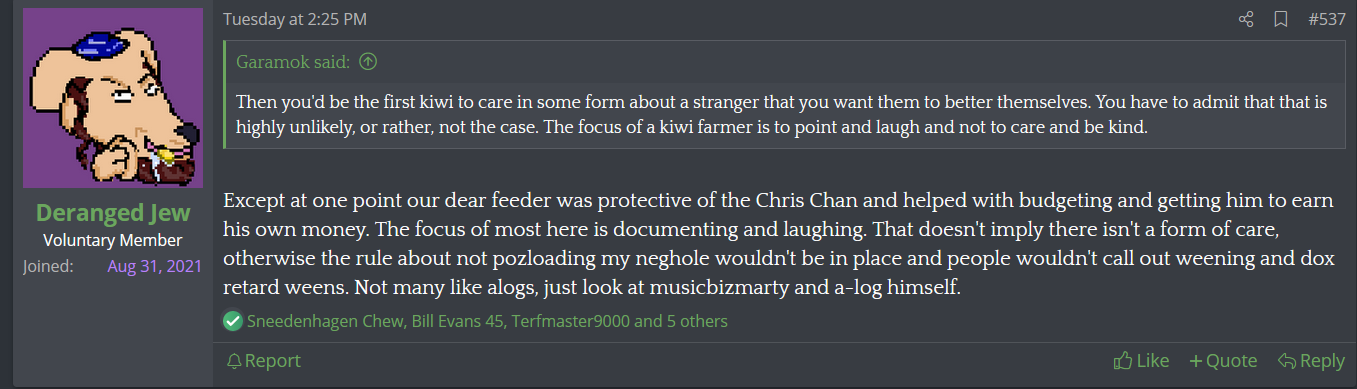This screenshot has height=389, width=1357.
Task: Open Bill Evans 45 in reactions list
Action: [x=456, y=321]
